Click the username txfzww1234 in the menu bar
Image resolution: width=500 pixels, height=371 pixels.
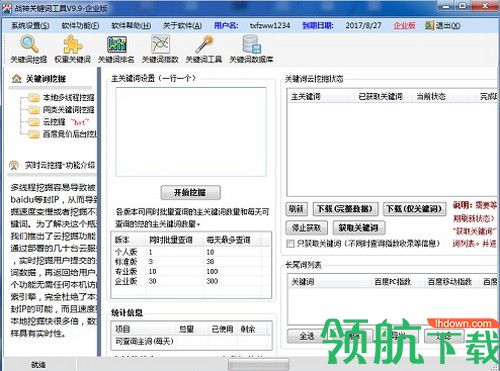270,25
